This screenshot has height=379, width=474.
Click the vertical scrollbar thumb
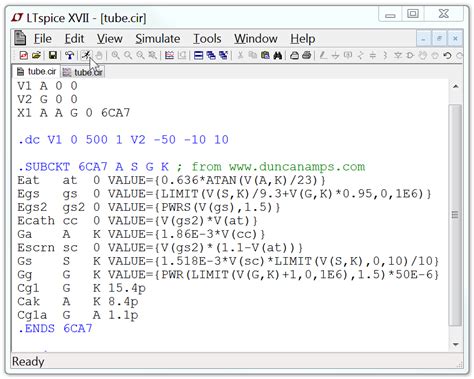(455, 215)
